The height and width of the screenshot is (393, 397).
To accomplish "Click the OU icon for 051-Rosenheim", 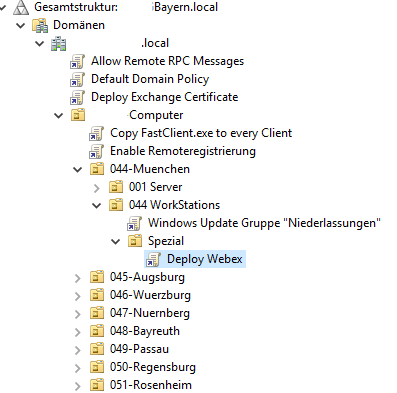I will pyautogui.click(x=97, y=385).
